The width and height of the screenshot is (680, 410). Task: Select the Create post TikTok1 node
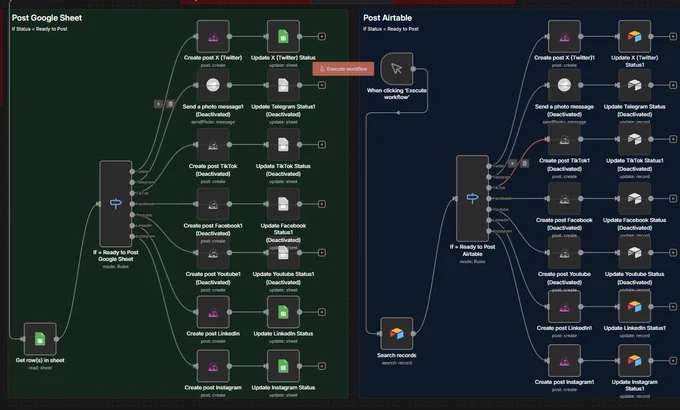(x=564, y=139)
